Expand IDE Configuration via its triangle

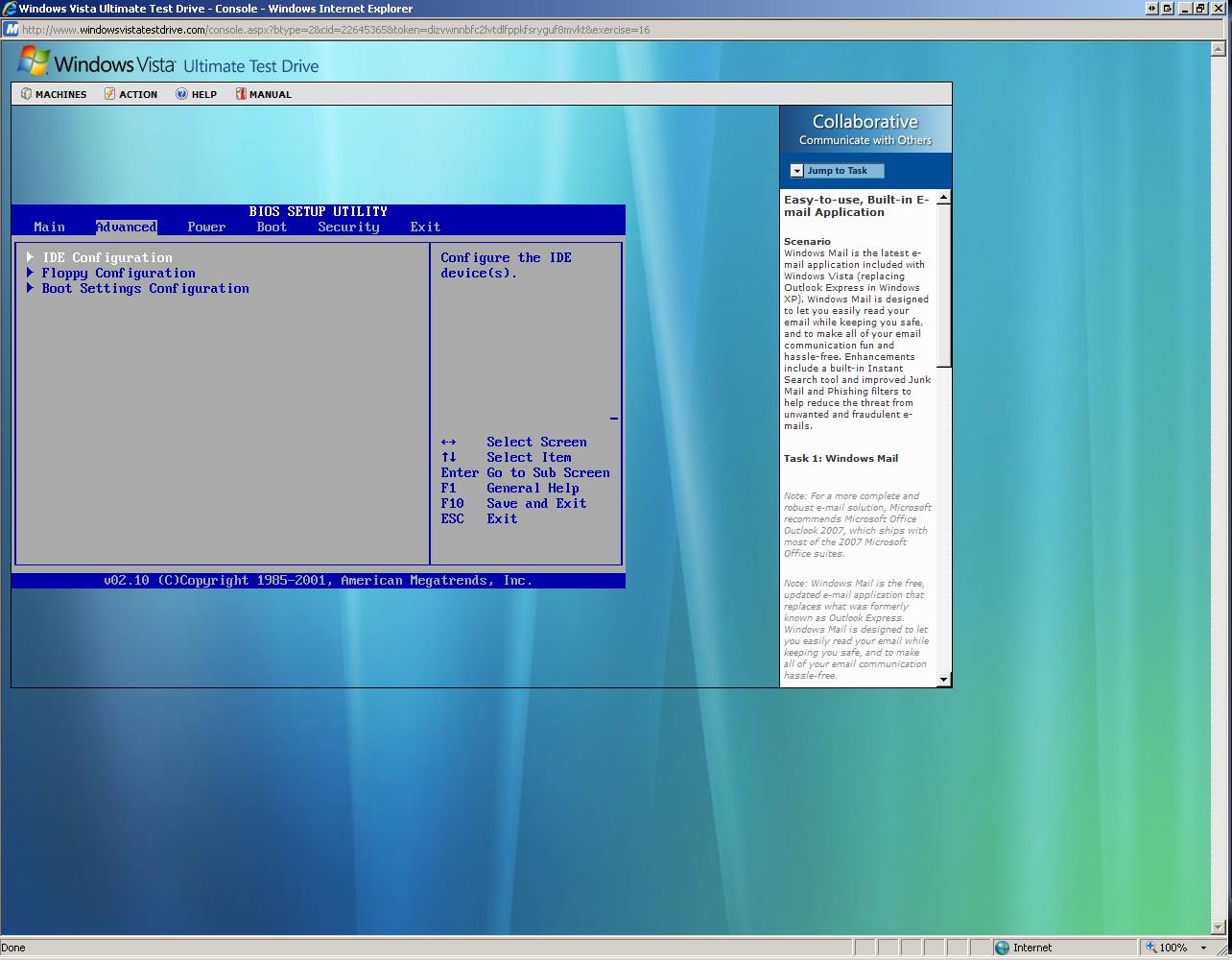pos(31,257)
